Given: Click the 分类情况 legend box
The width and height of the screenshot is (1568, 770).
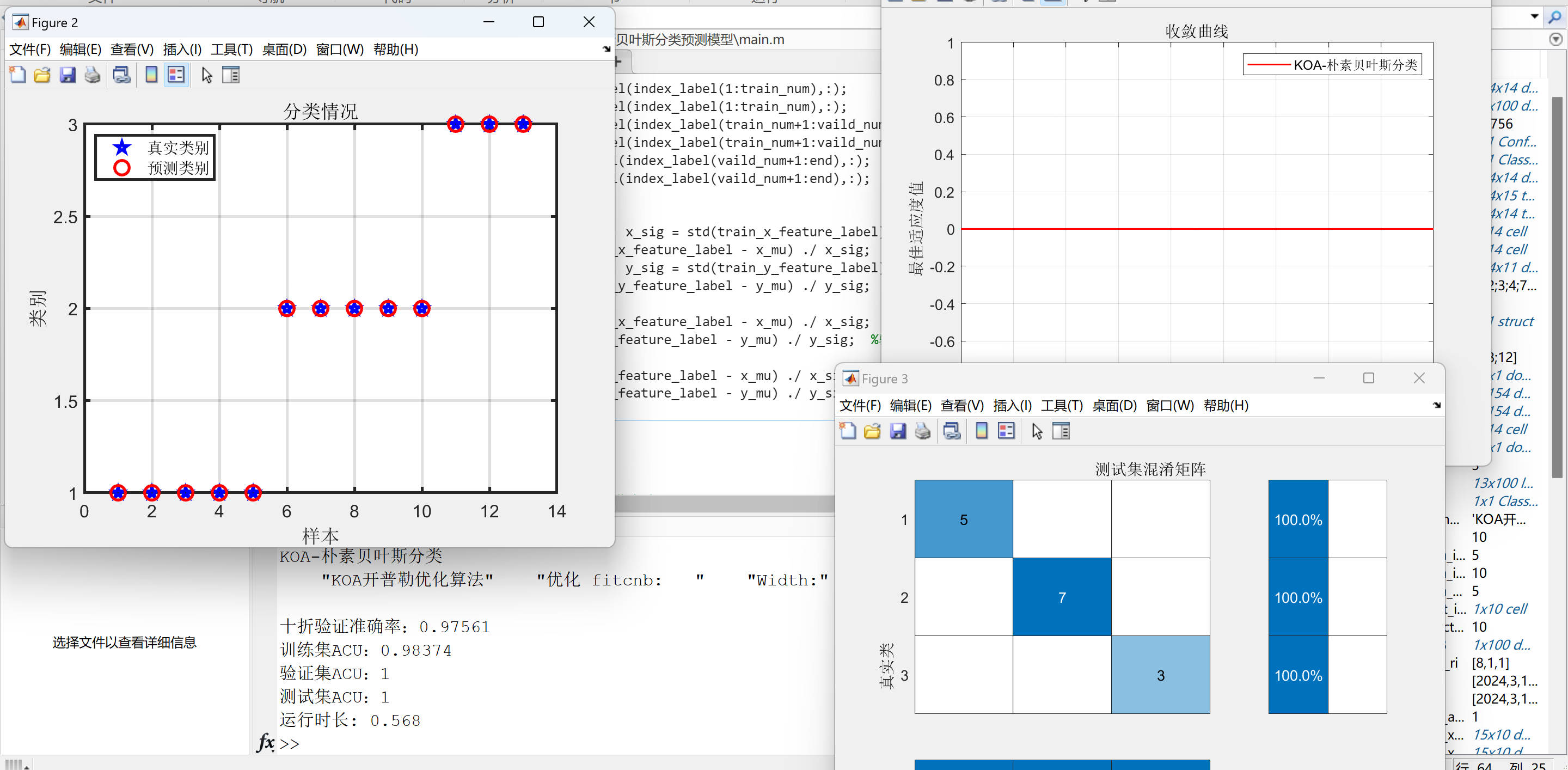Looking at the screenshot, I should [155, 158].
